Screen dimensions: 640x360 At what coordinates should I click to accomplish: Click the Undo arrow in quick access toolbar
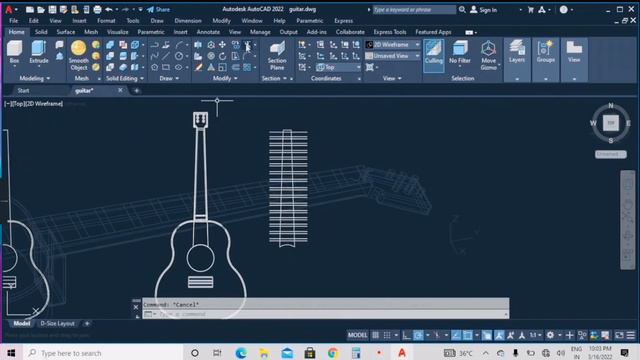109,9
